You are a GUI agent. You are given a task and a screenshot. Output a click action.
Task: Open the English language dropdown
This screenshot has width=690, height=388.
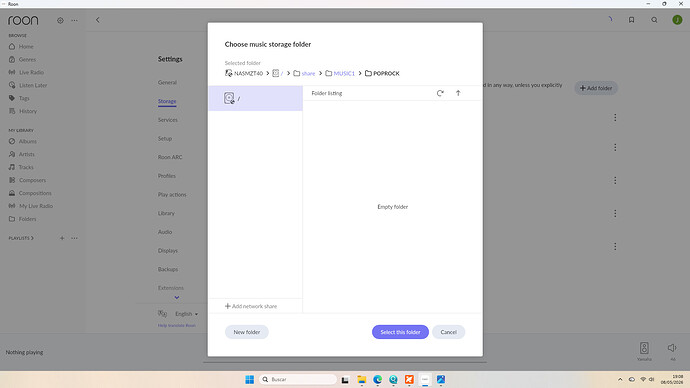186,314
